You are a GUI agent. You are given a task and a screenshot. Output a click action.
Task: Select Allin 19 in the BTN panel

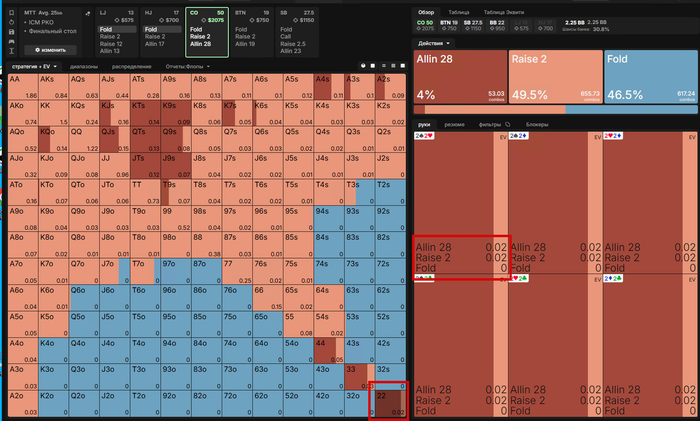(245, 44)
